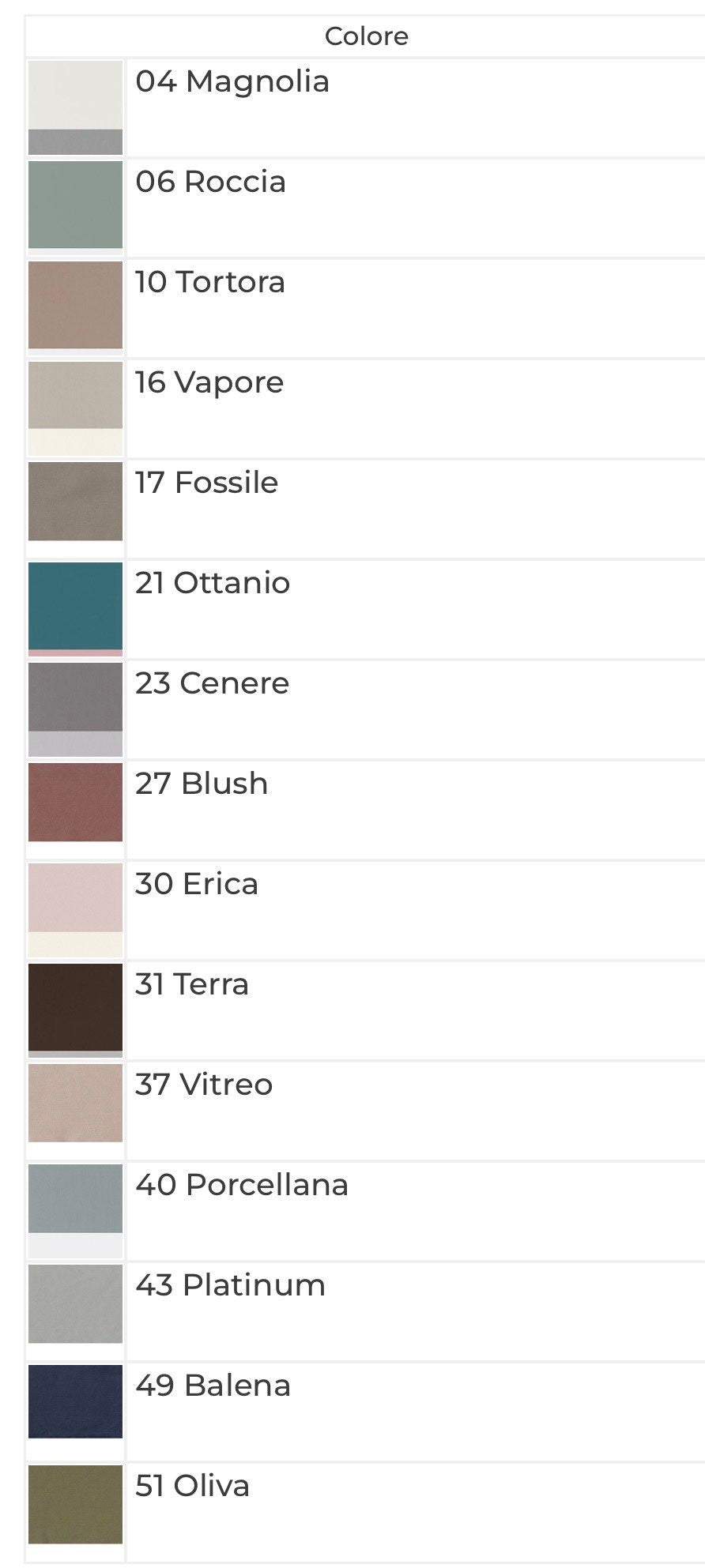
Task: Choose the 10 Tortora swatch
Action: pos(75,305)
